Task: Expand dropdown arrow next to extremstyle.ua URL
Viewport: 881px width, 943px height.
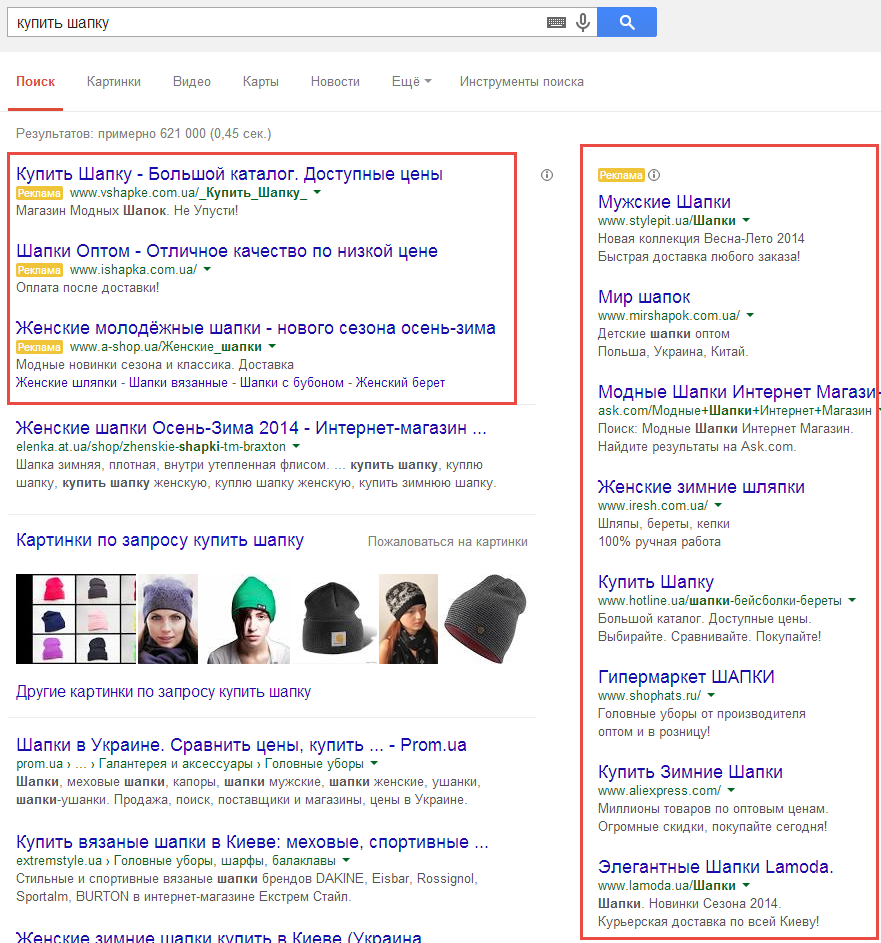Action: [346, 860]
